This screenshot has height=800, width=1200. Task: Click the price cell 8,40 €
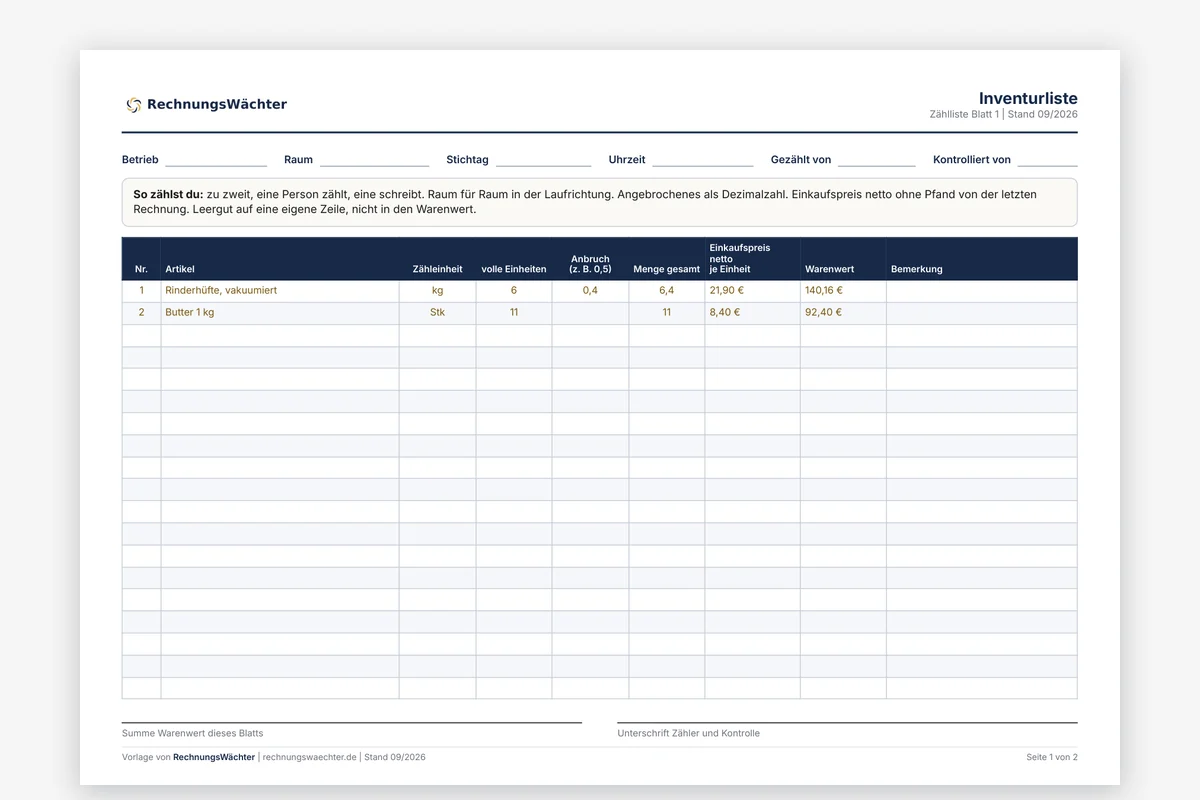tap(752, 312)
